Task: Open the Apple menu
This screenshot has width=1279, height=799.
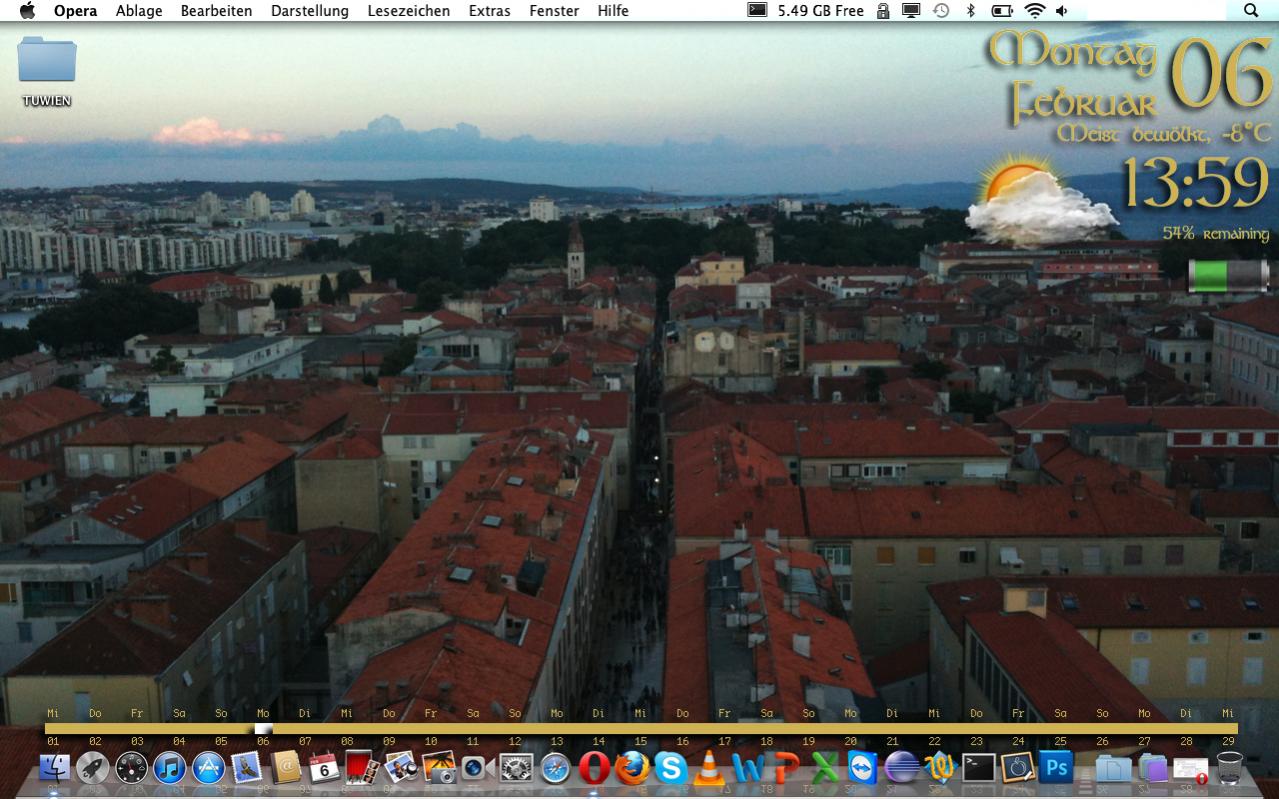Action: (x=27, y=11)
